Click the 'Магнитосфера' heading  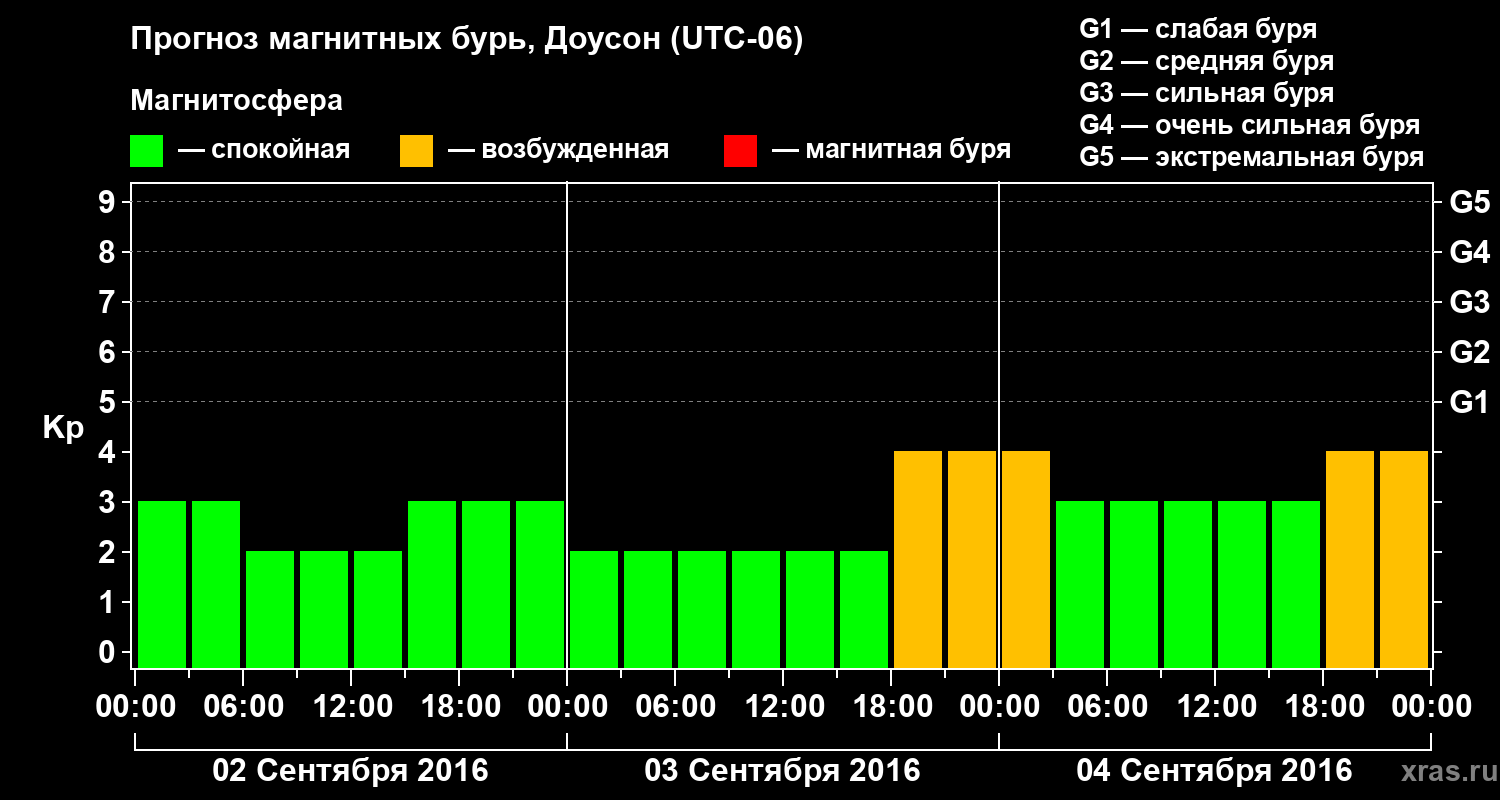coord(236,101)
